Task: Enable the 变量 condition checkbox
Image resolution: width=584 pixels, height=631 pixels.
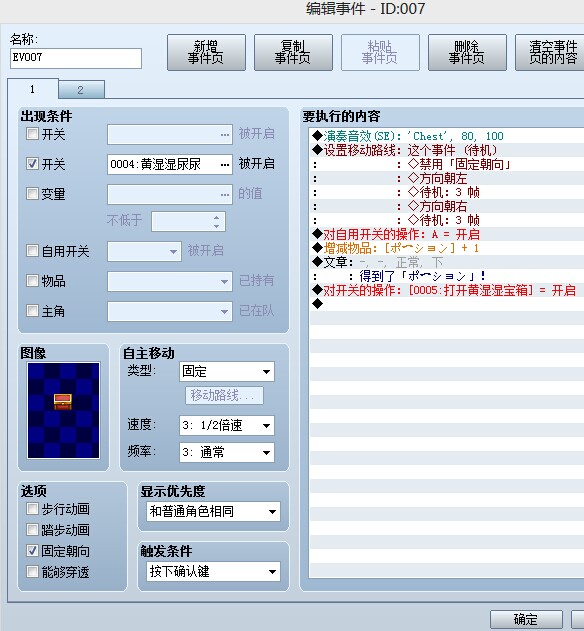Action: [32, 194]
